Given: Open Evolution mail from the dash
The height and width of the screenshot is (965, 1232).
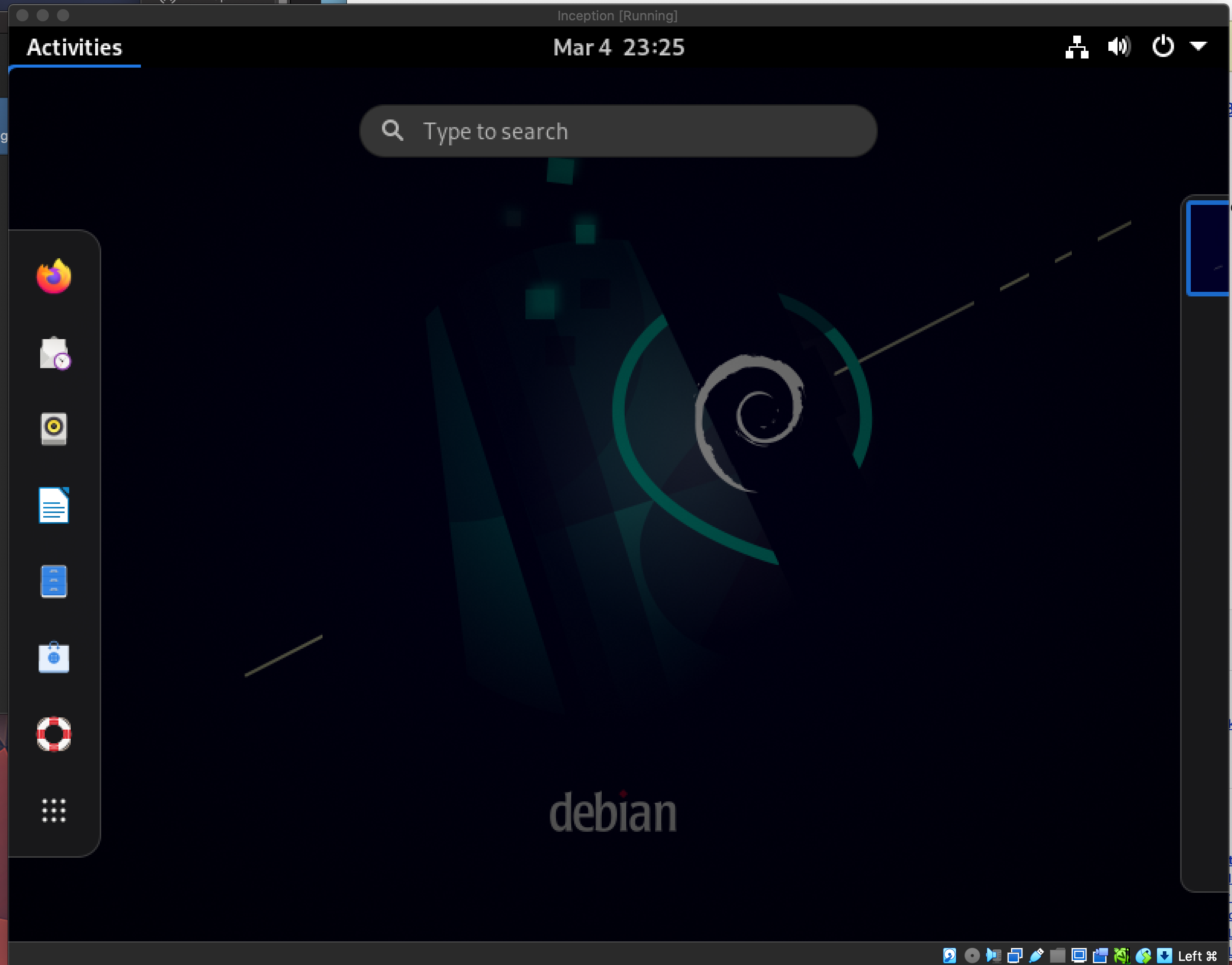Looking at the screenshot, I should (x=54, y=353).
